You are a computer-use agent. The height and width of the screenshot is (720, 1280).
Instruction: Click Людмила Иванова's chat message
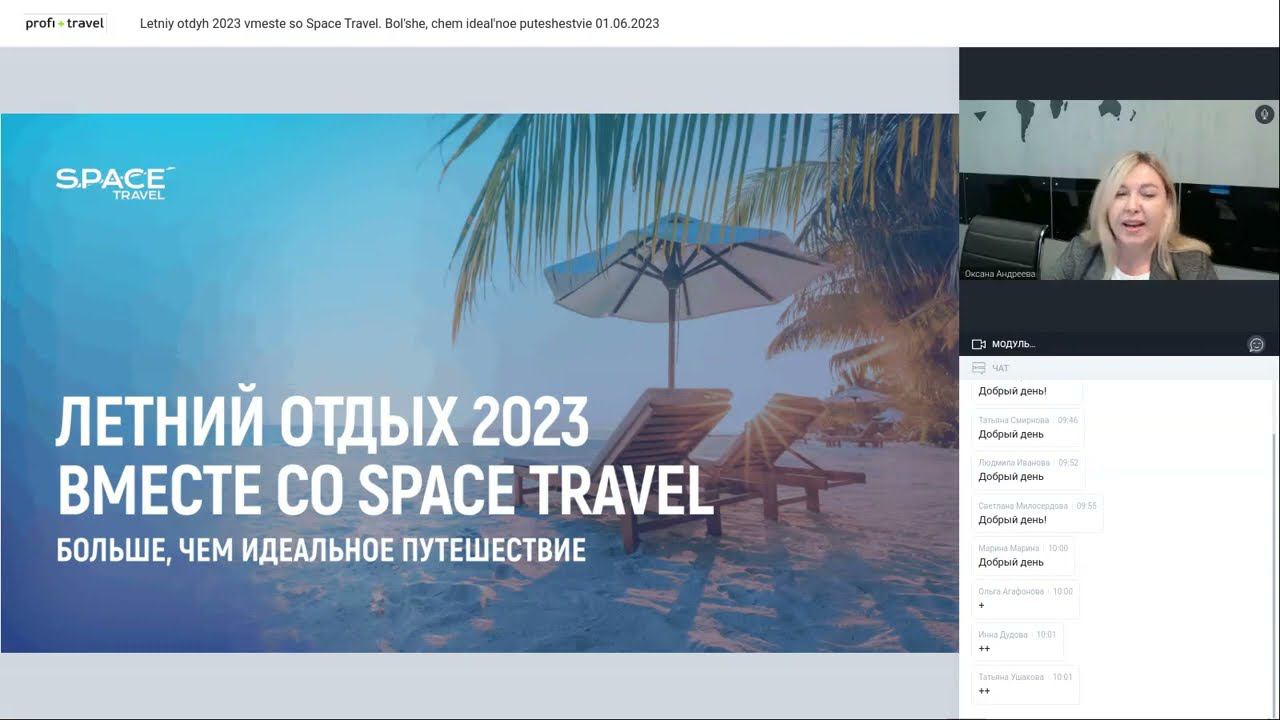(x=1027, y=470)
